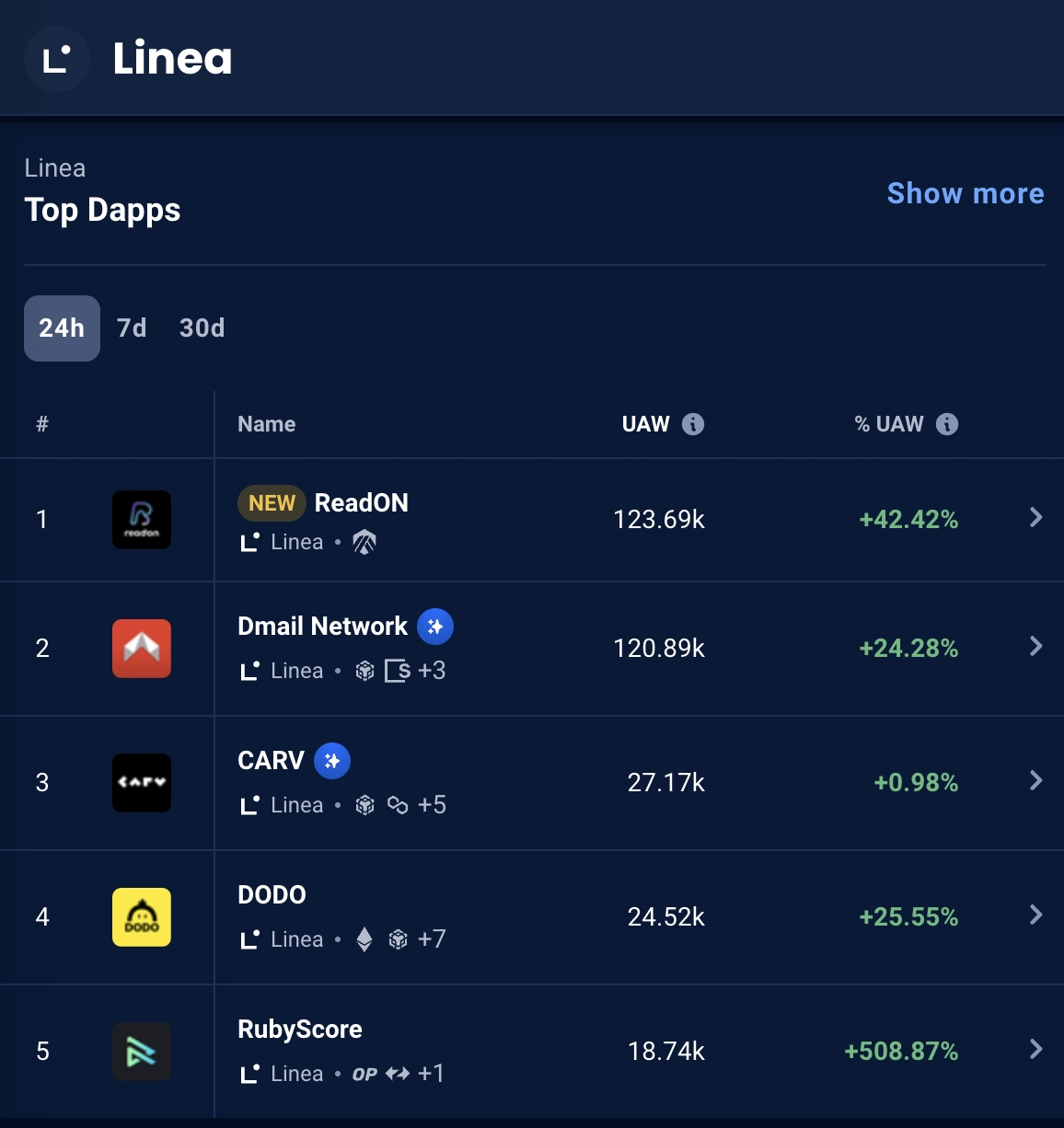1064x1128 pixels.
Task: Open the Dmail Network red logo
Action: point(142,649)
